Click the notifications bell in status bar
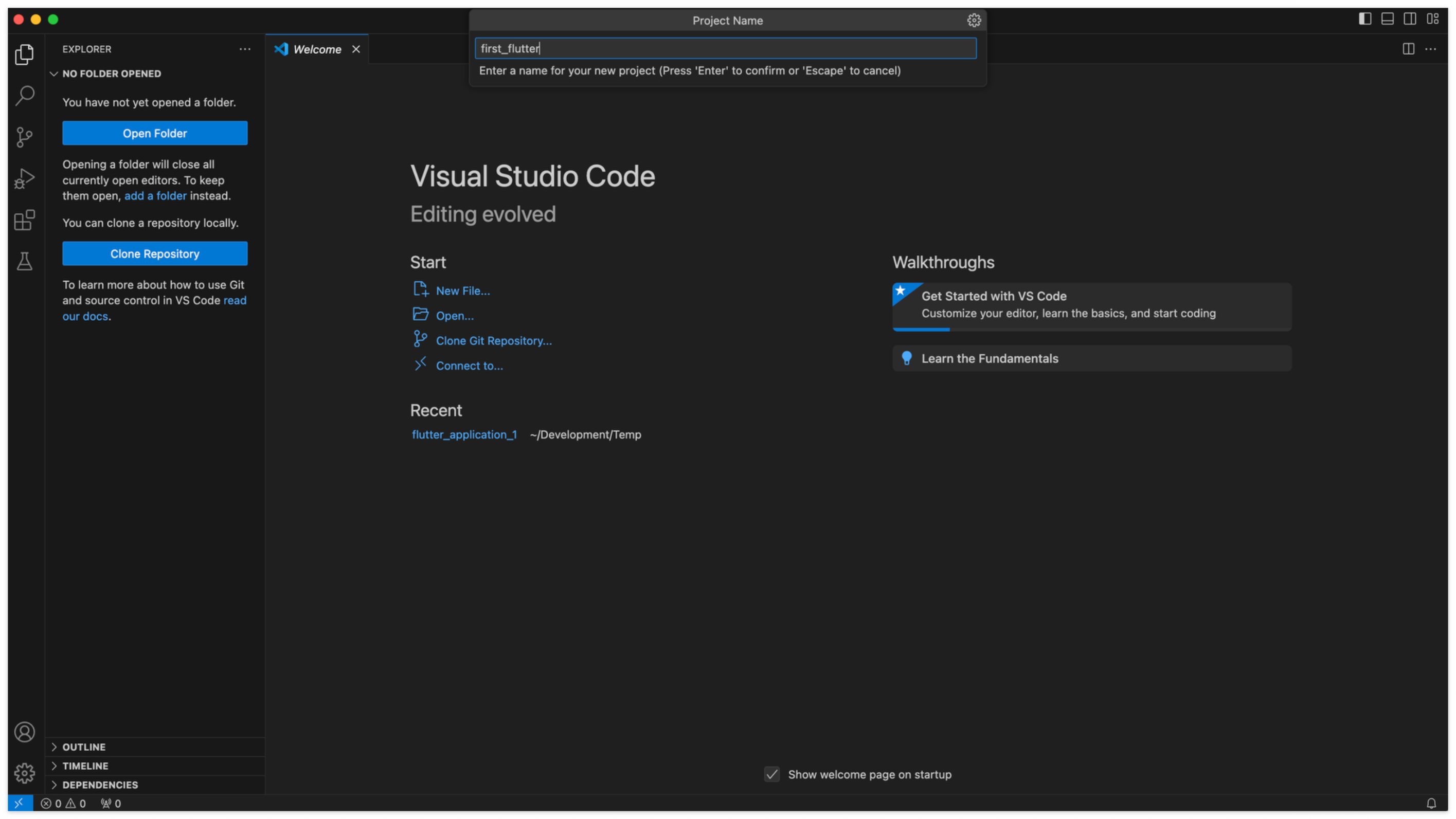The width and height of the screenshot is (1456, 819). [x=1431, y=803]
